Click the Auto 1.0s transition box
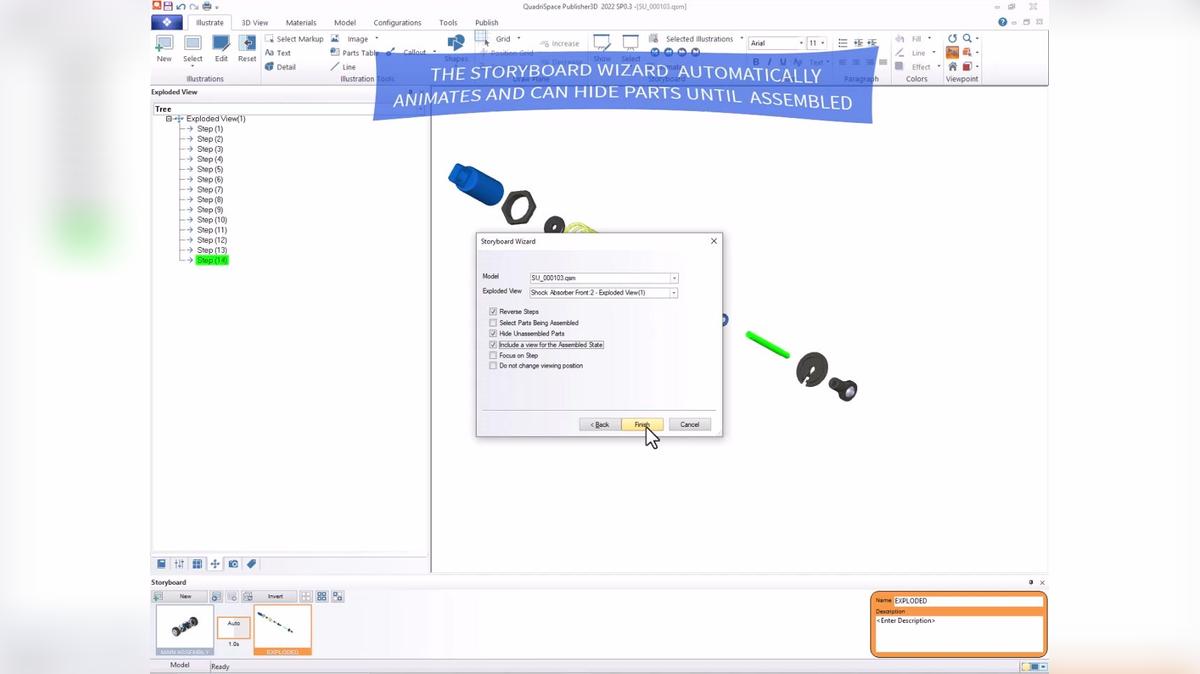This screenshot has width=1200, height=674. point(234,629)
